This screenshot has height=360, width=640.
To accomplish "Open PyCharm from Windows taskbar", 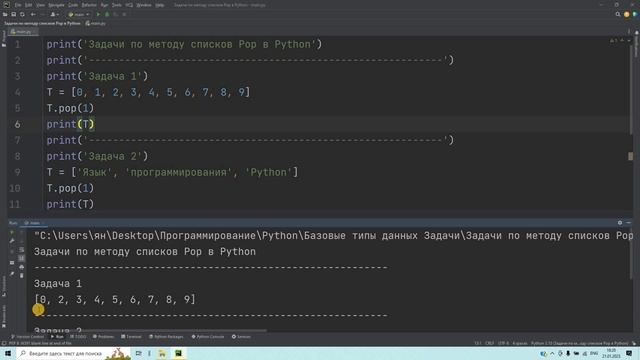I will click(x=178, y=353).
